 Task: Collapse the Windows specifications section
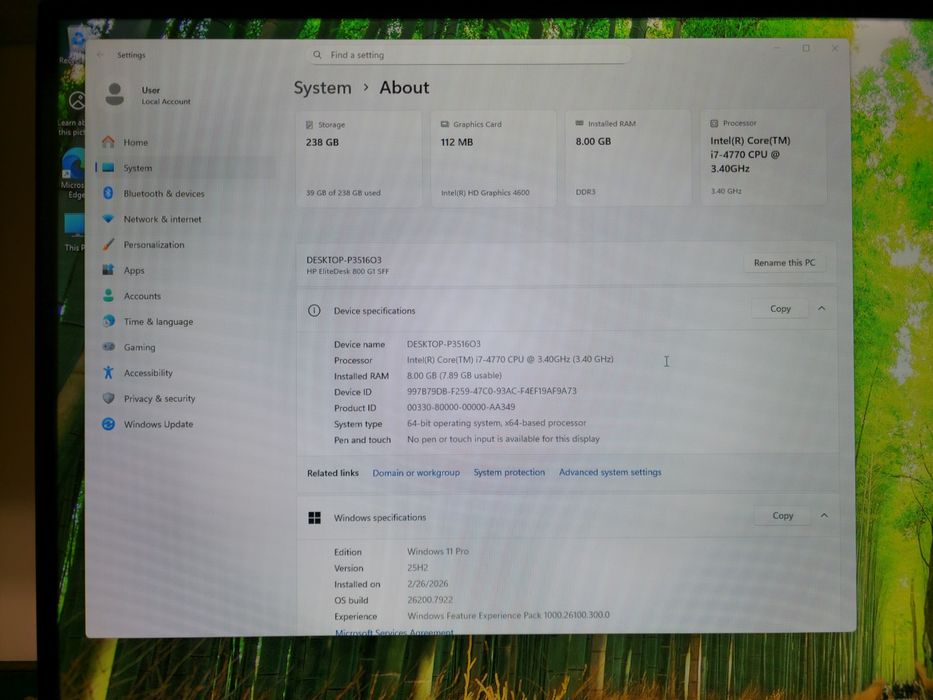824,515
